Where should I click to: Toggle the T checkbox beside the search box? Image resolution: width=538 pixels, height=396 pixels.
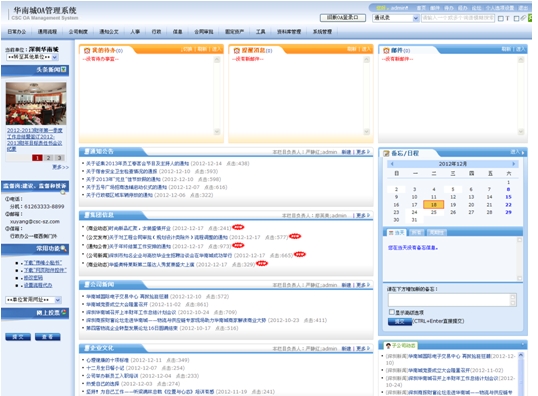pyautogui.click(x=501, y=19)
